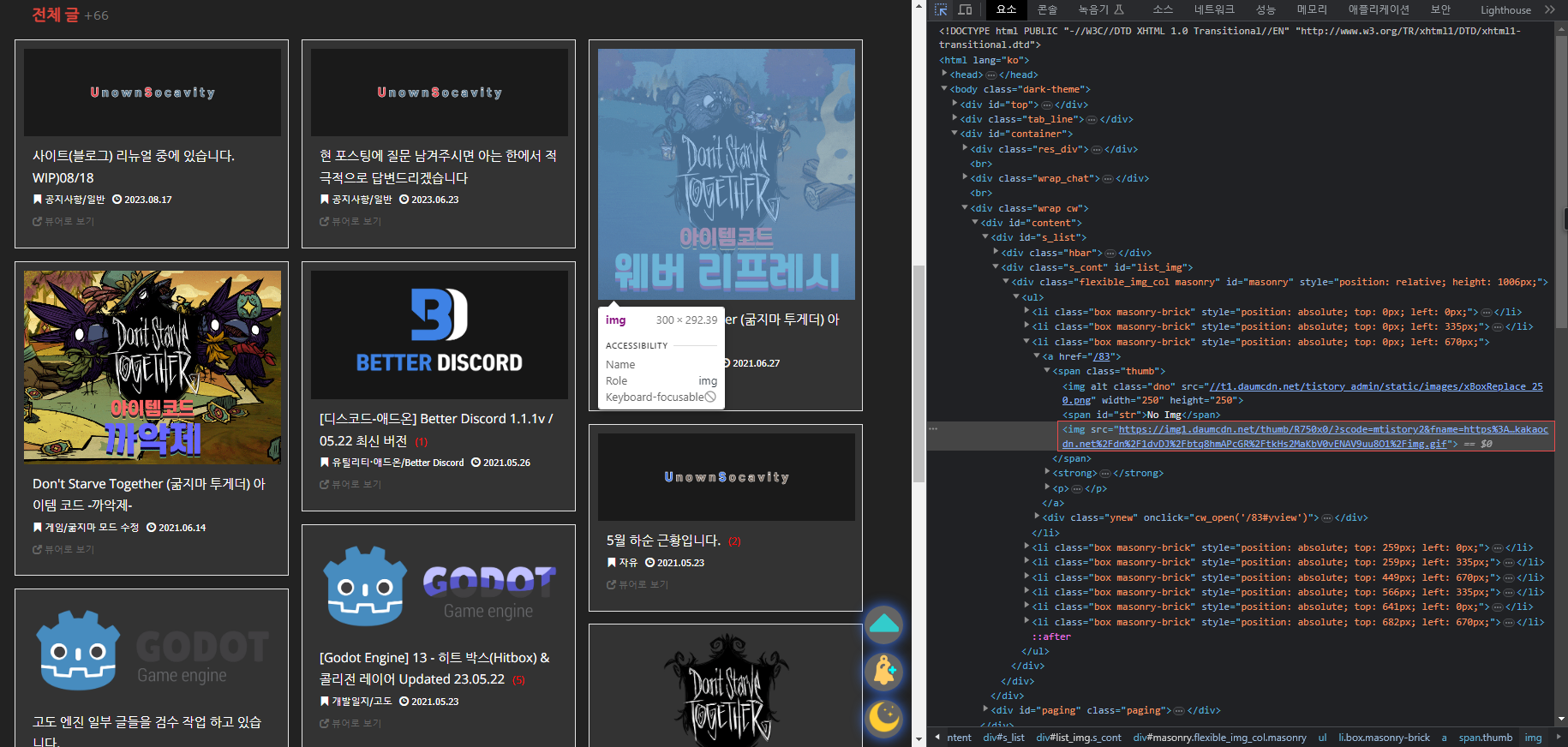Click the Better Discord logo thumbnail
The width and height of the screenshot is (1568, 747).
[439, 335]
